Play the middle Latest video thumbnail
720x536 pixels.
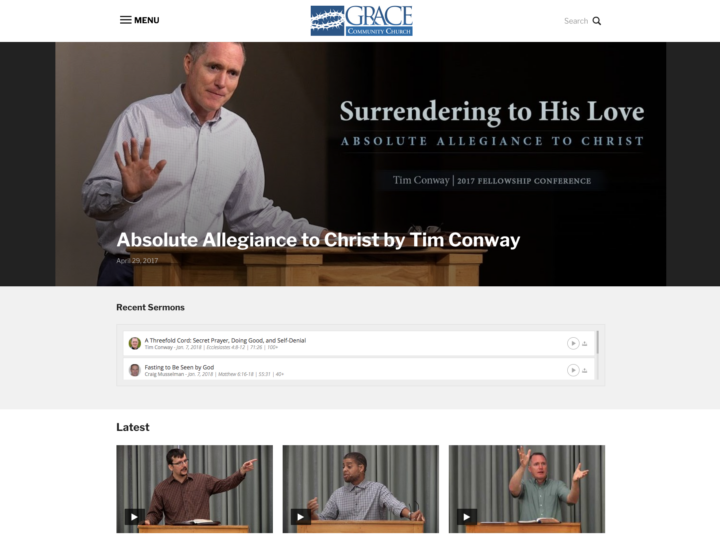coord(301,517)
